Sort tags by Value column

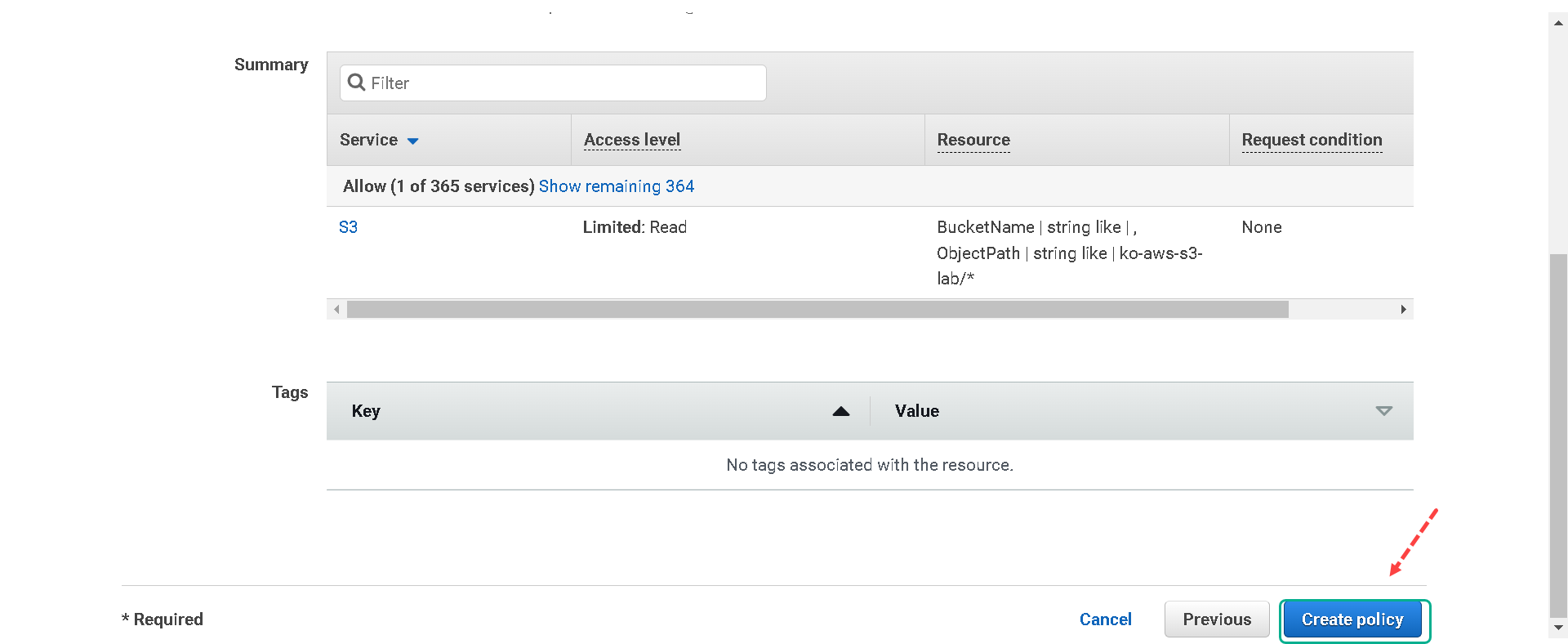(x=916, y=411)
